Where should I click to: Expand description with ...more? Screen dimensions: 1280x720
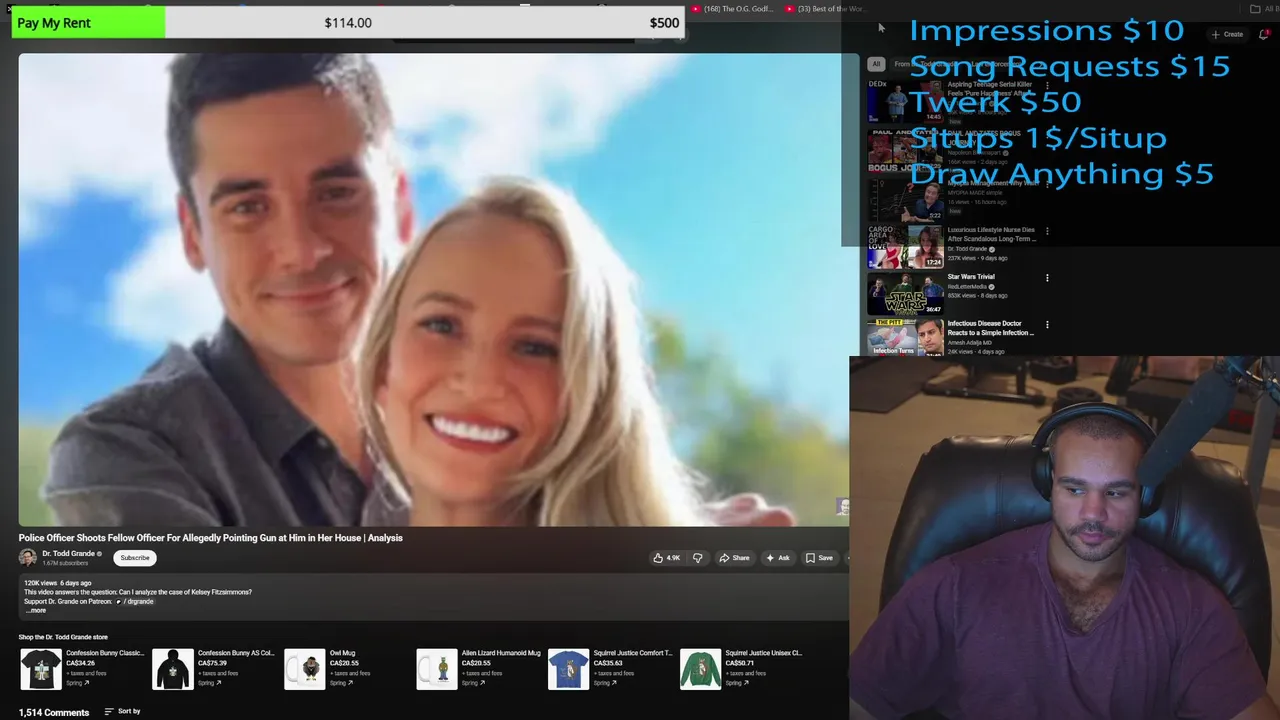(36, 610)
